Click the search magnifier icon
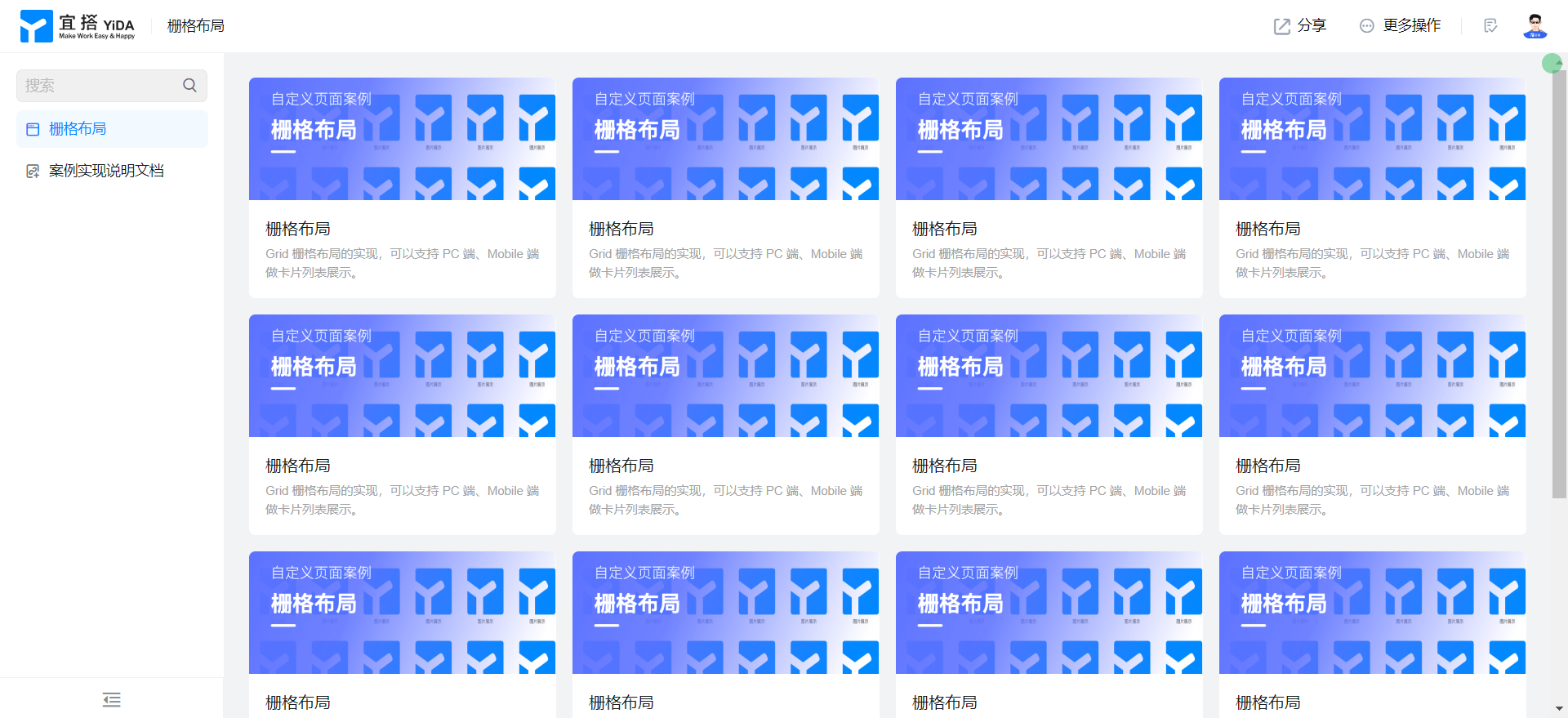This screenshot has width=1568, height=718. tap(189, 85)
